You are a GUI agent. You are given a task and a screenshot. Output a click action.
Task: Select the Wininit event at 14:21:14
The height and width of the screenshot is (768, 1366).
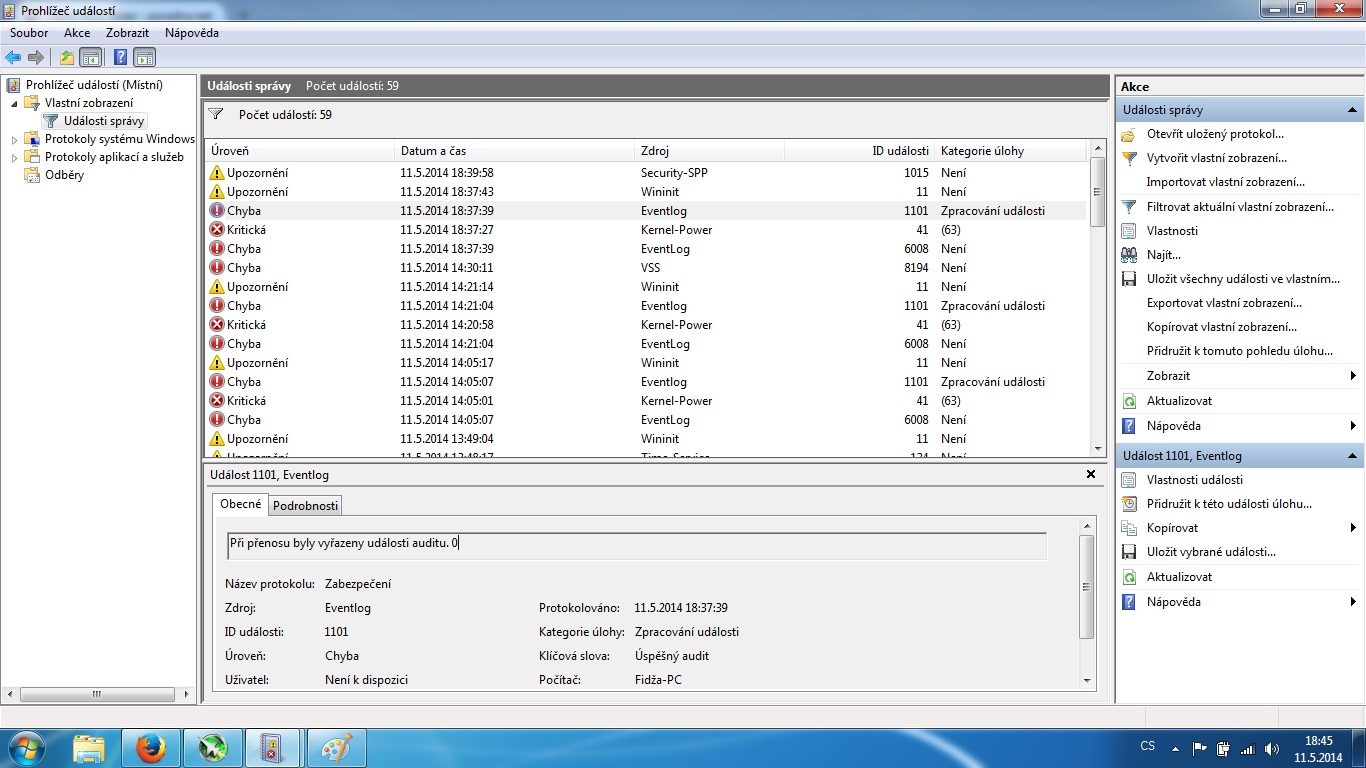[645, 287]
